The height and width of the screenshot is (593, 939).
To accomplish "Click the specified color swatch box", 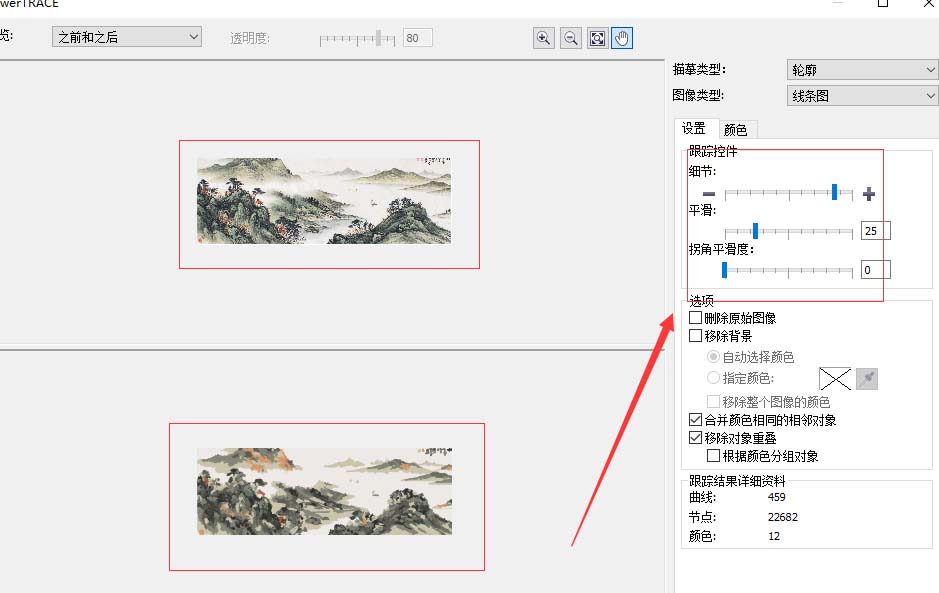I will [835, 379].
